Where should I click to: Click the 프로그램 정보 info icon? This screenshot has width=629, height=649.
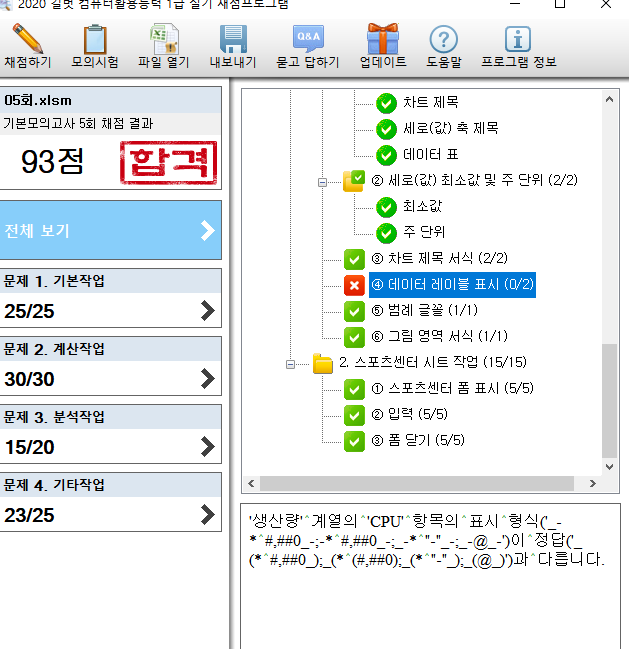click(x=517, y=40)
